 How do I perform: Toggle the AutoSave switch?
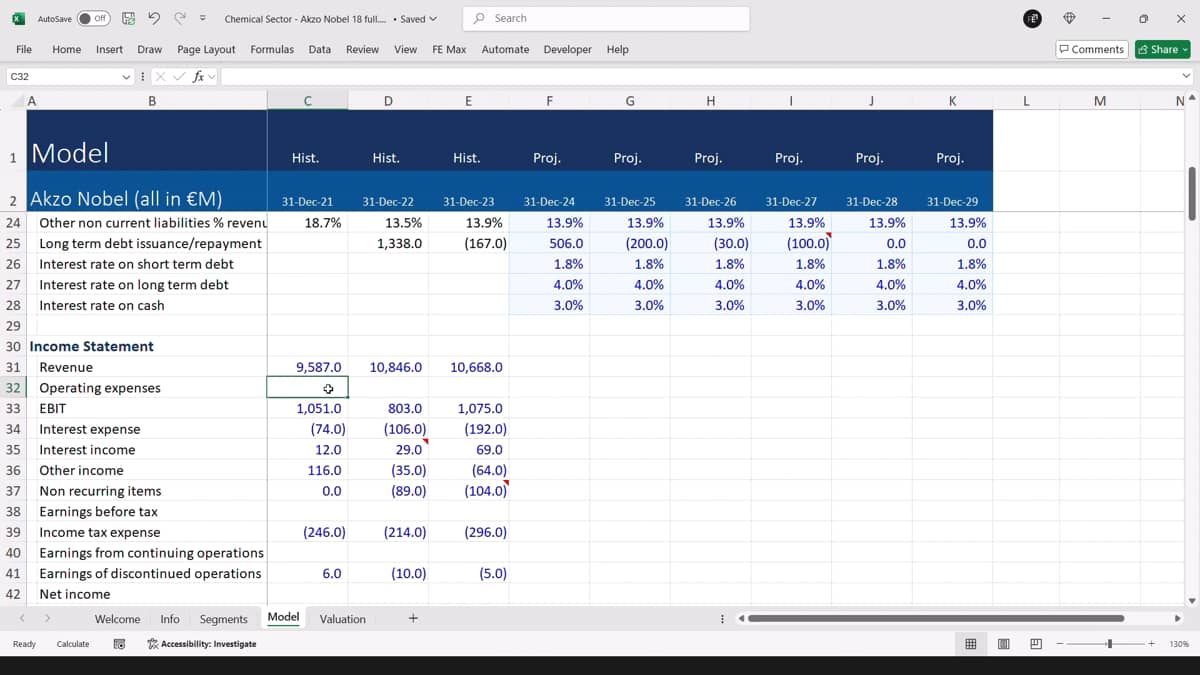pos(93,18)
